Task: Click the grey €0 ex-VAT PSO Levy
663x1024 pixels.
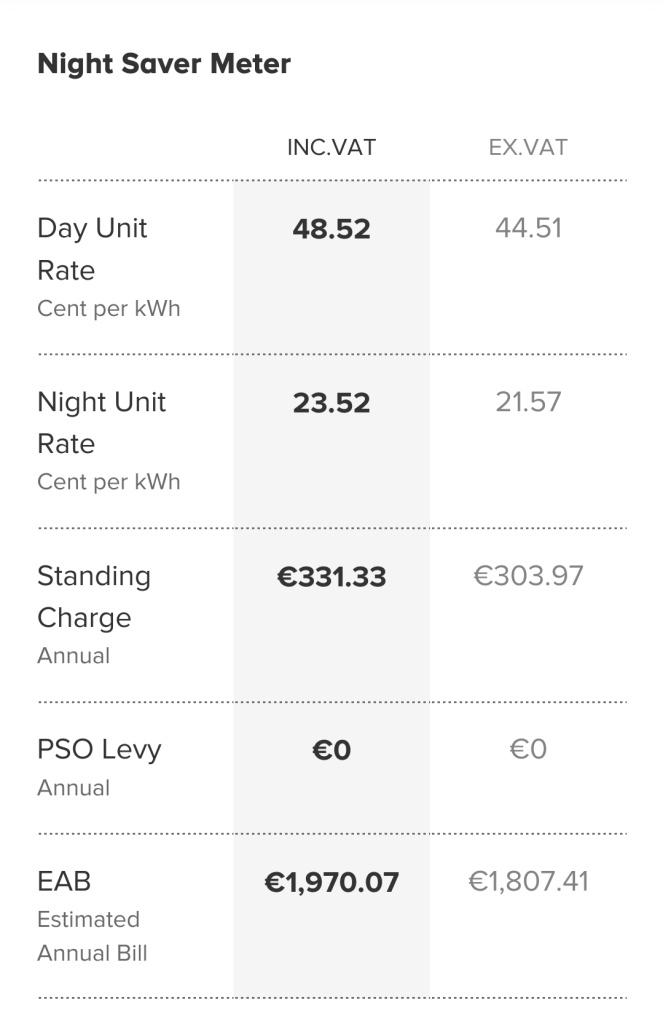Action: pyautogui.click(x=528, y=750)
